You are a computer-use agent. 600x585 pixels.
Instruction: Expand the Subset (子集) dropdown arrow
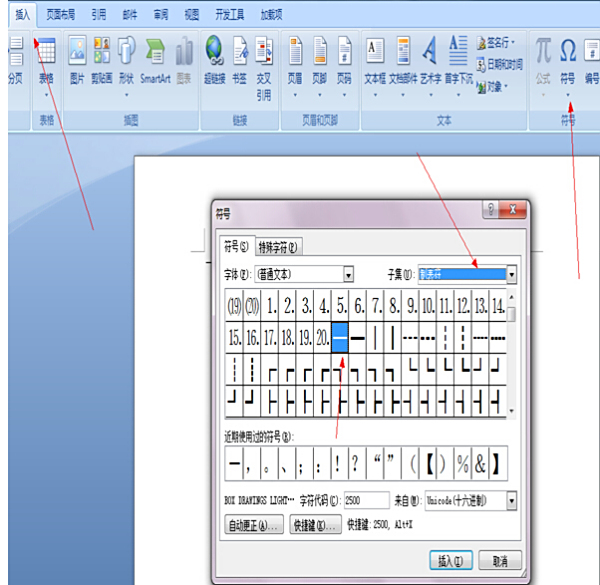pyautogui.click(x=511, y=274)
